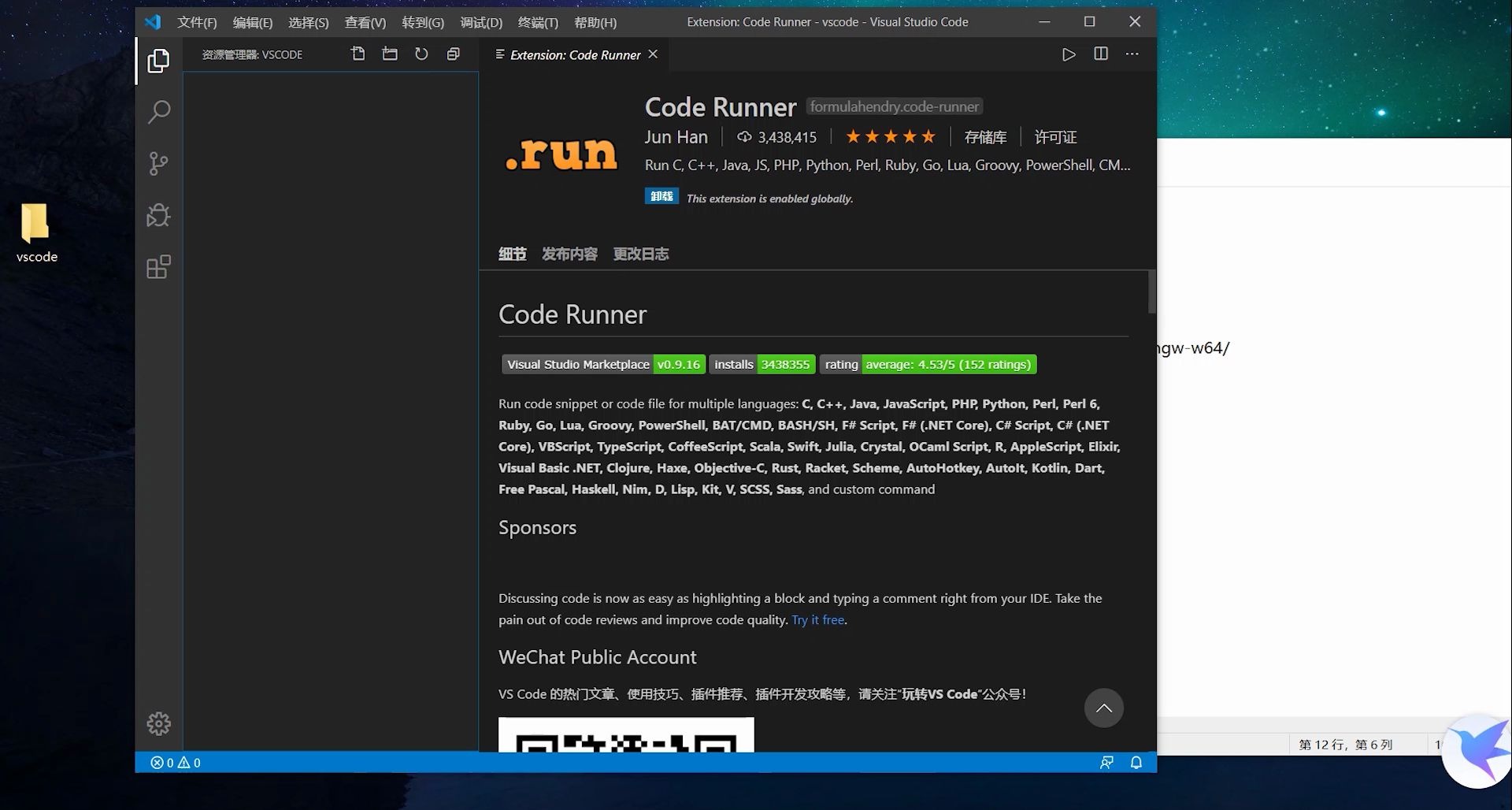
Task: Switch to the 更改日志 changelog tab
Action: tap(641, 254)
